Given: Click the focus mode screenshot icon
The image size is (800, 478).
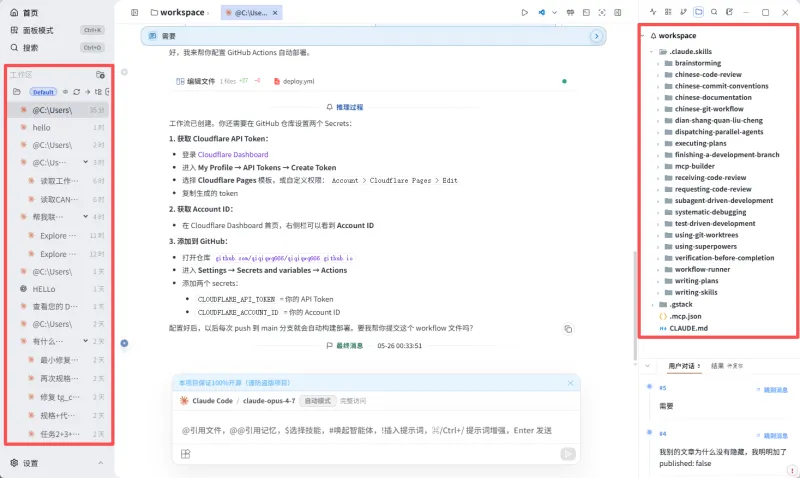Looking at the screenshot, I should 602,13.
